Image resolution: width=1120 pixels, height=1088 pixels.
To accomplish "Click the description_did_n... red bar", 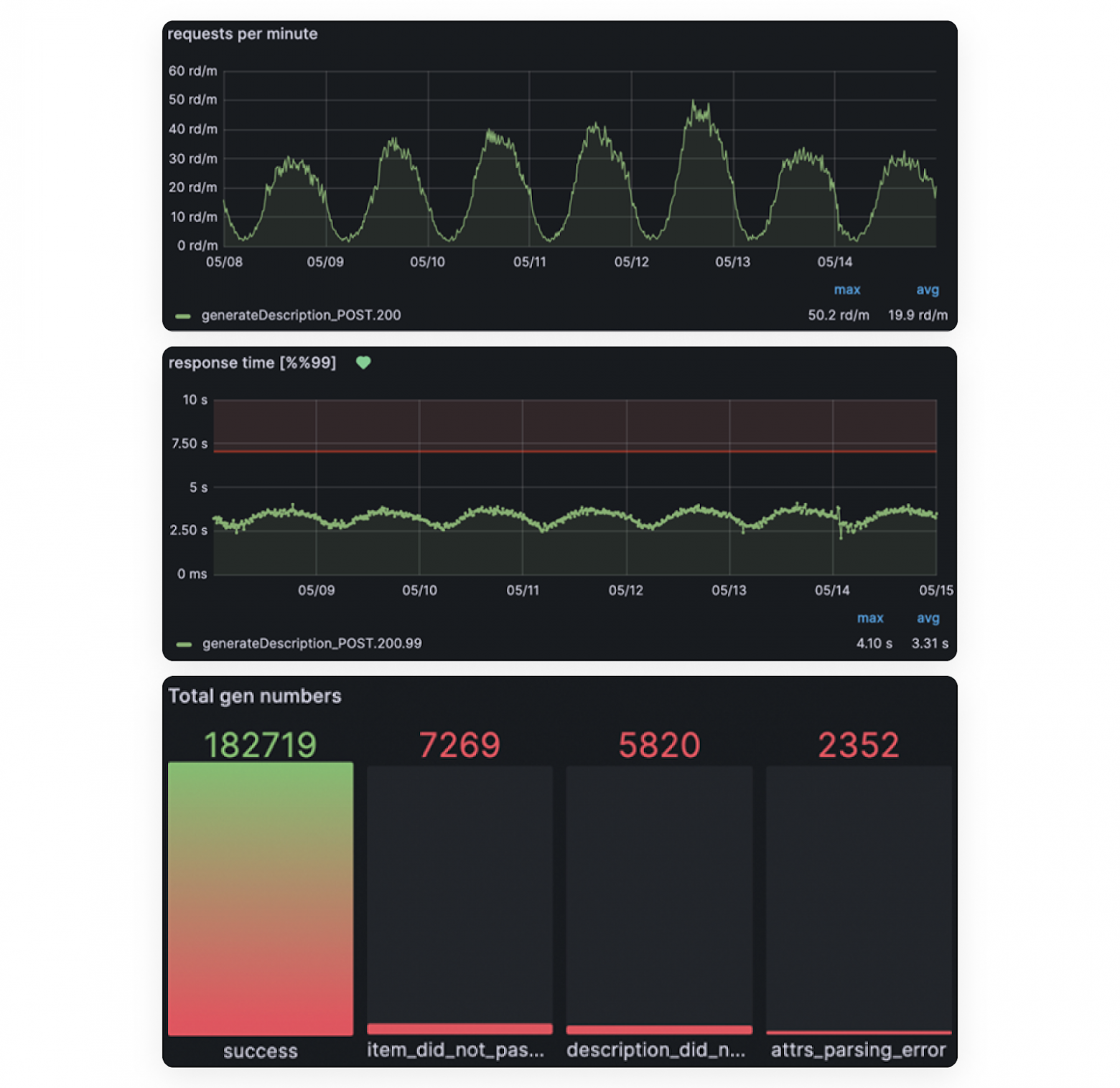I will 659,1030.
